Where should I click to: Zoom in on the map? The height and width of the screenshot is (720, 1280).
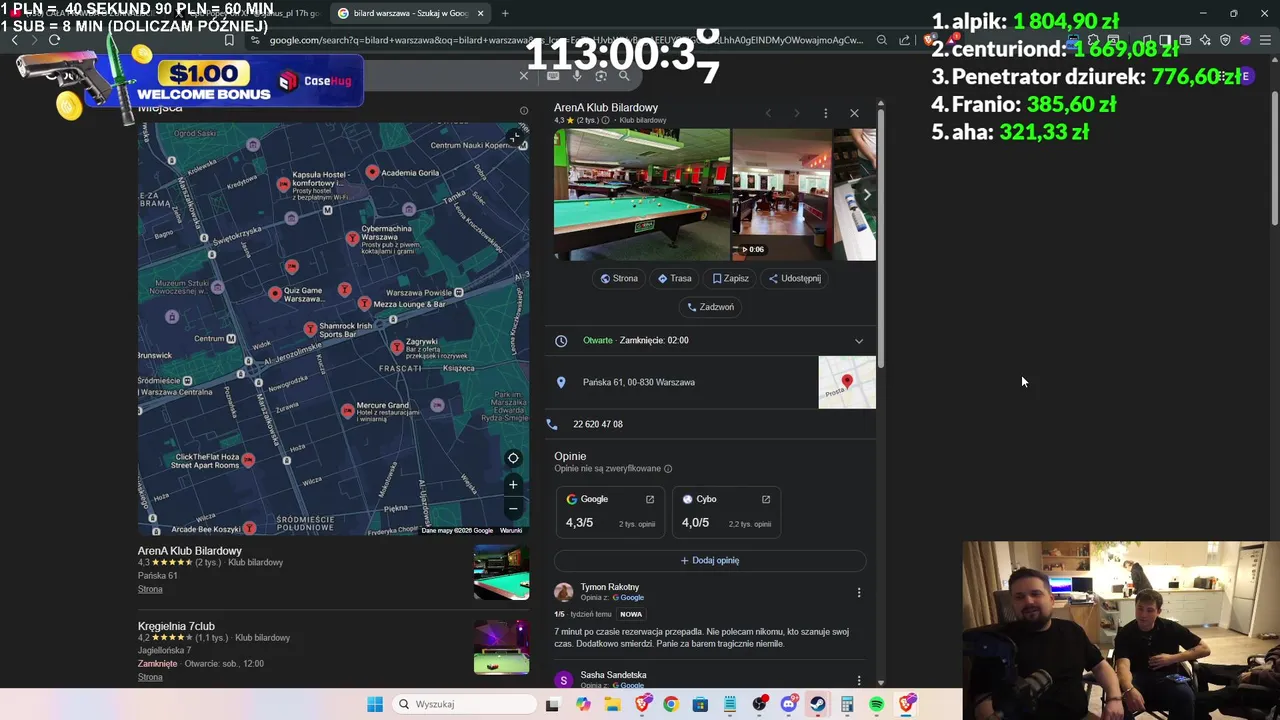click(x=513, y=485)
